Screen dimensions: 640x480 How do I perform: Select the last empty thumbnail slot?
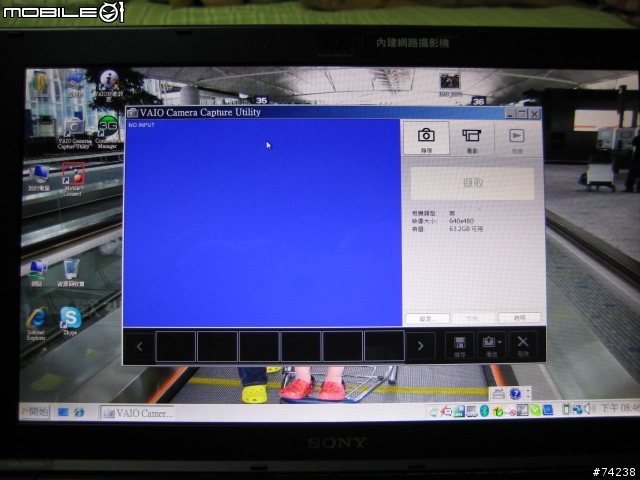[384, 346]
